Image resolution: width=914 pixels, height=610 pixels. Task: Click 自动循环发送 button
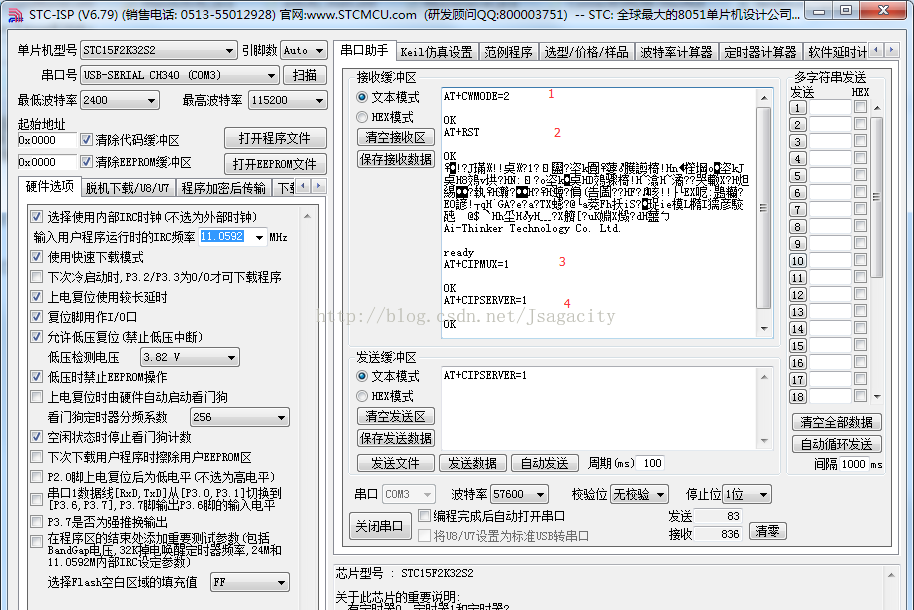click(836, 444)
